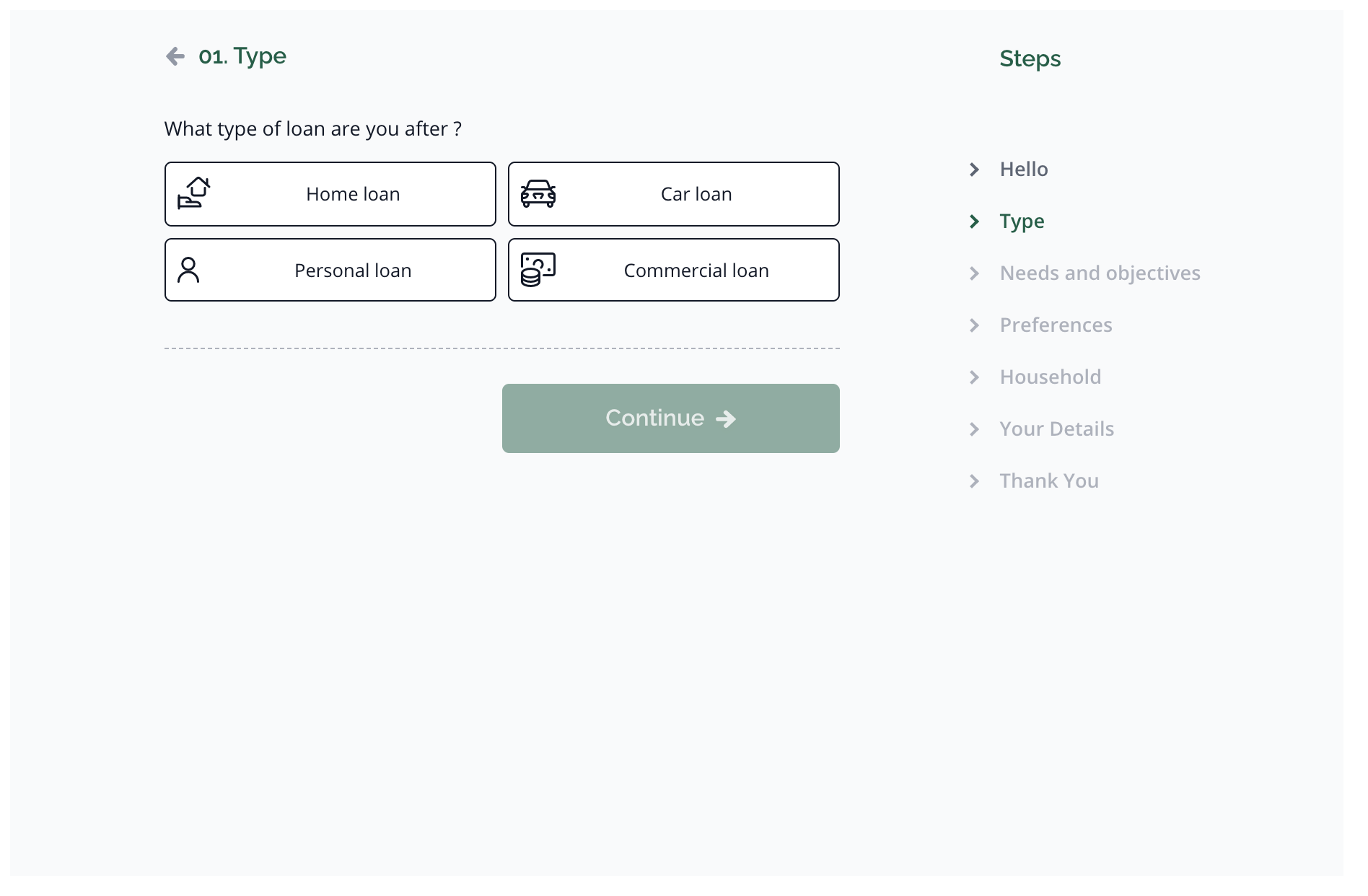
Task: Click the house-in-hand icon on Home loan
Action: (x=193, y=193)
